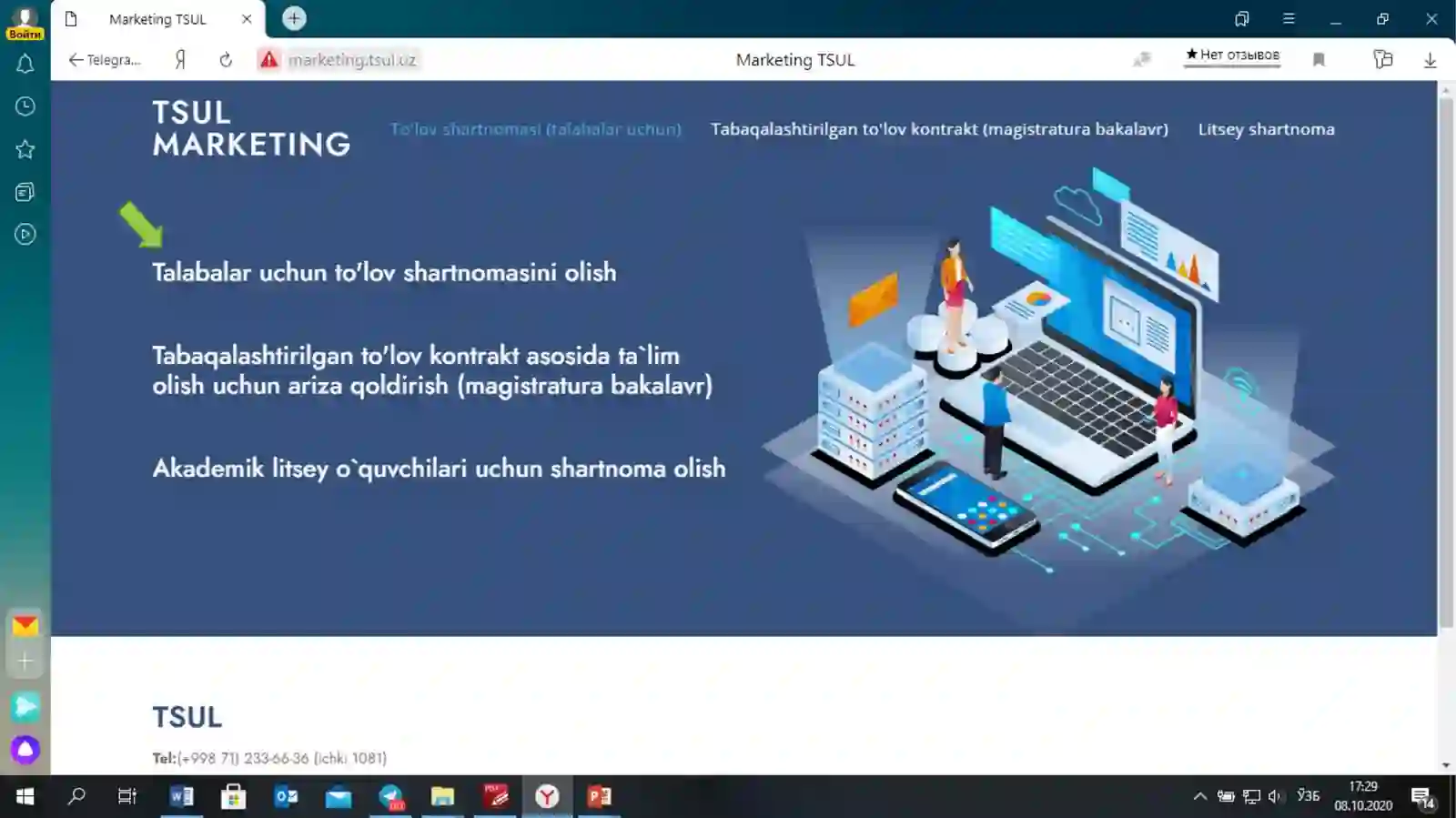Click the Yandex Я home icon

(x=180, y=60)
